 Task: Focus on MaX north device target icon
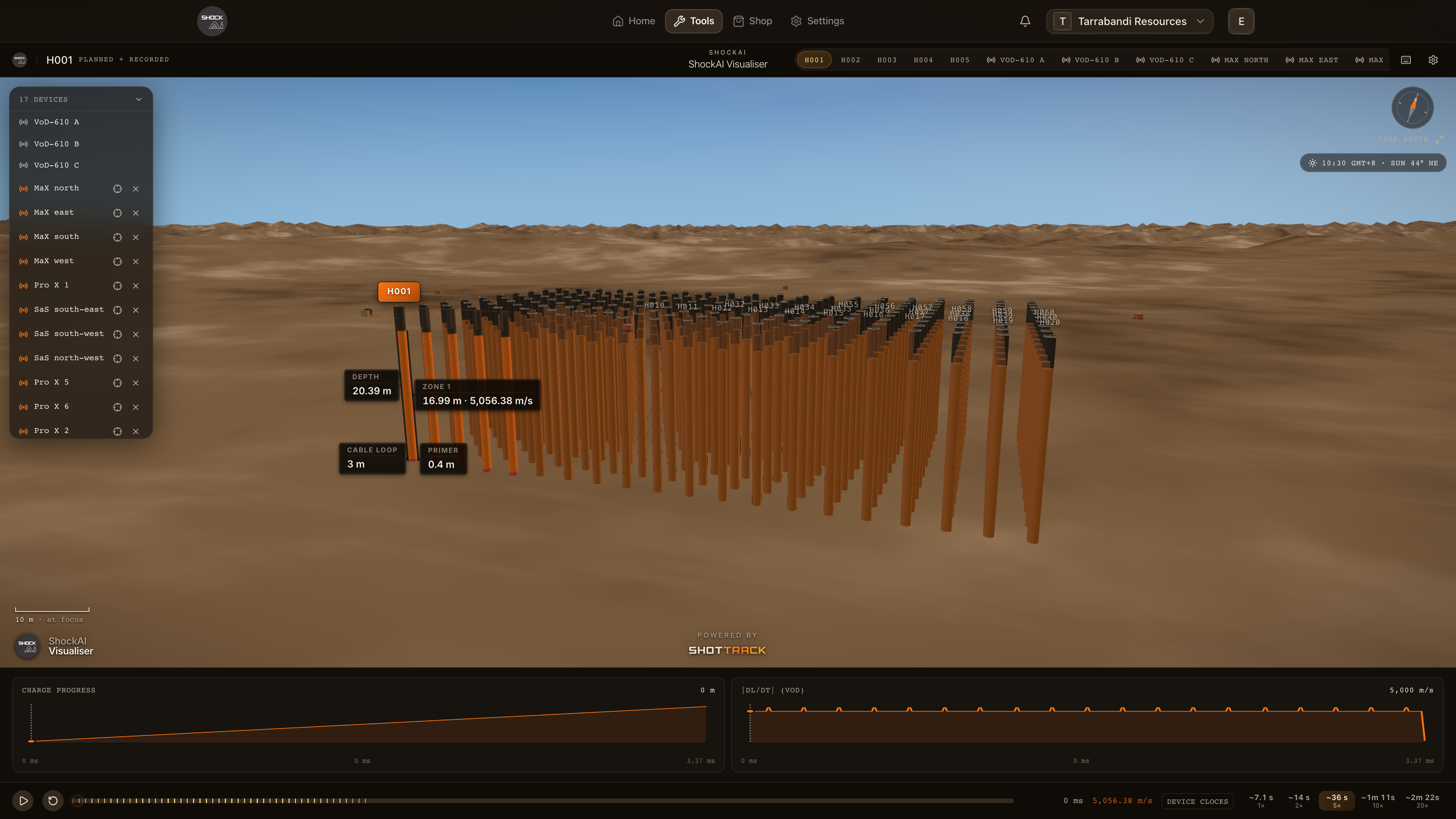coord(118,189)
